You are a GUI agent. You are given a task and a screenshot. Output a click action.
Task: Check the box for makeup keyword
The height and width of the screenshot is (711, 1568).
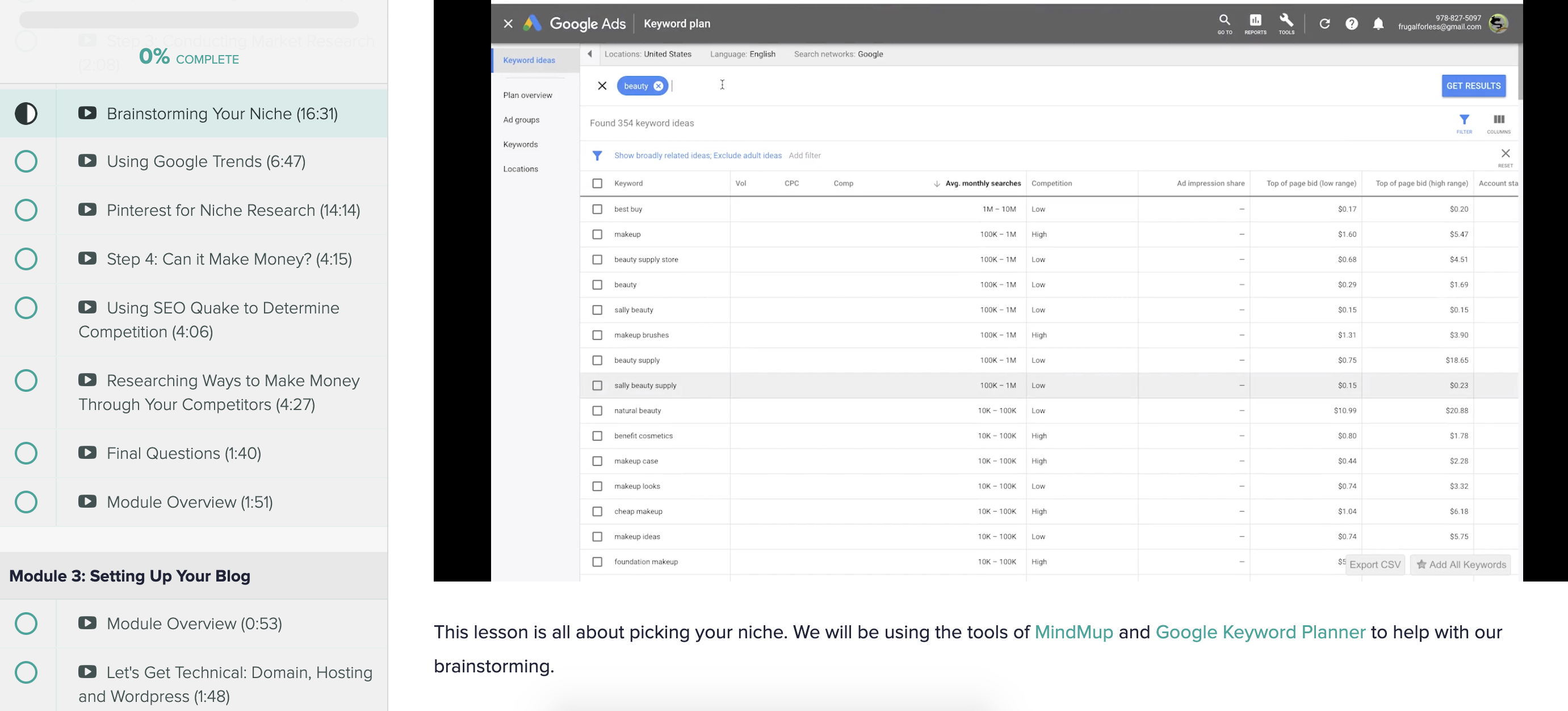click(x=597, y=235)
